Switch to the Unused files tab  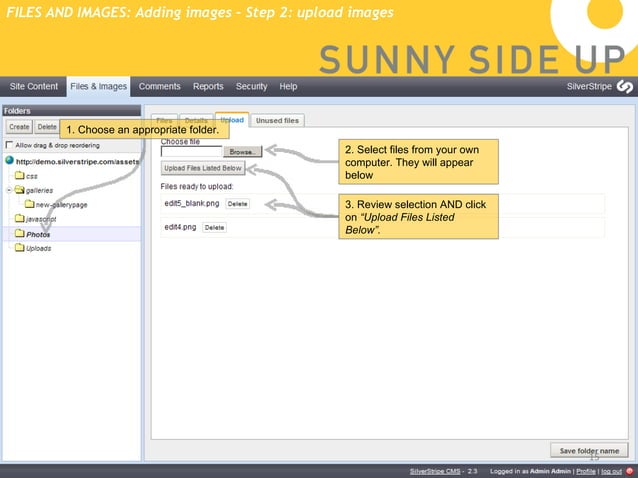(277, 120)
